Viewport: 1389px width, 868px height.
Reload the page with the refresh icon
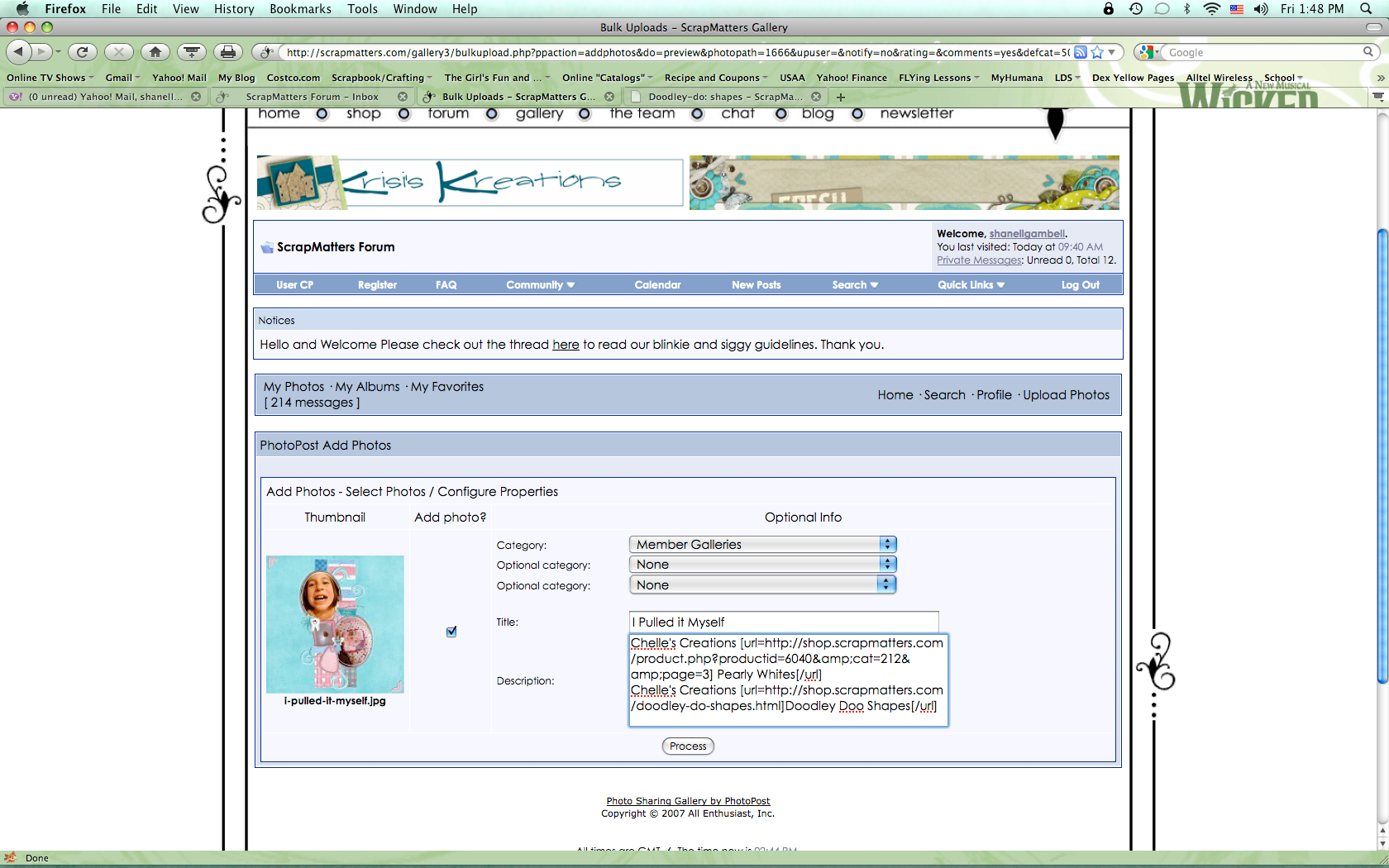82,52
